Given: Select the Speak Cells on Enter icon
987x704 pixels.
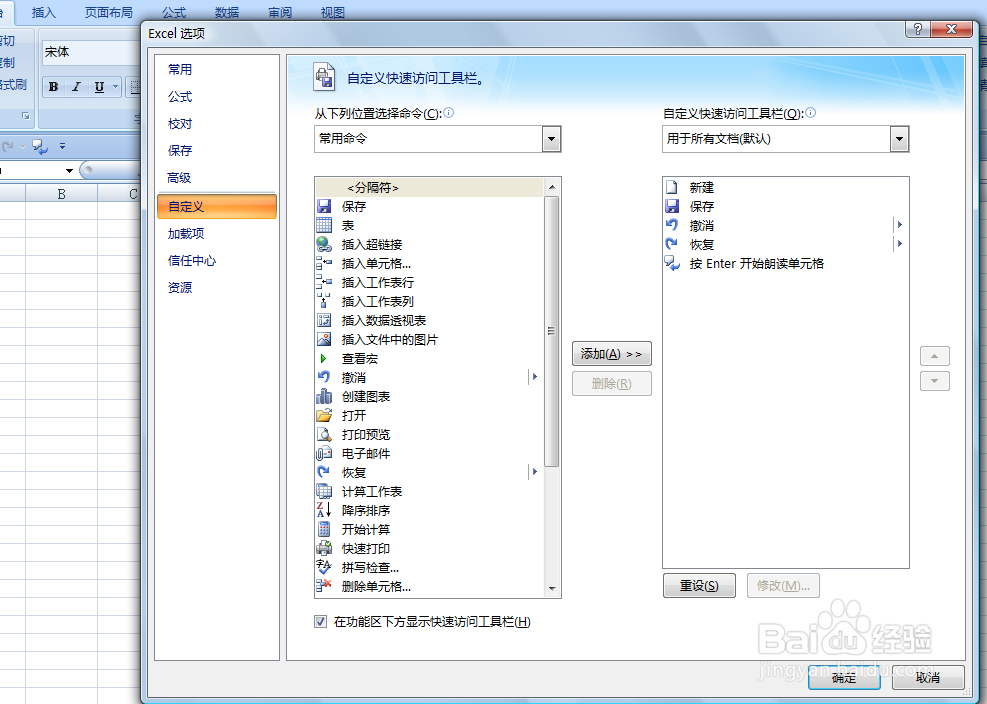Looking at the screenshot, I should pyautogui.click(x=672, y=263).
